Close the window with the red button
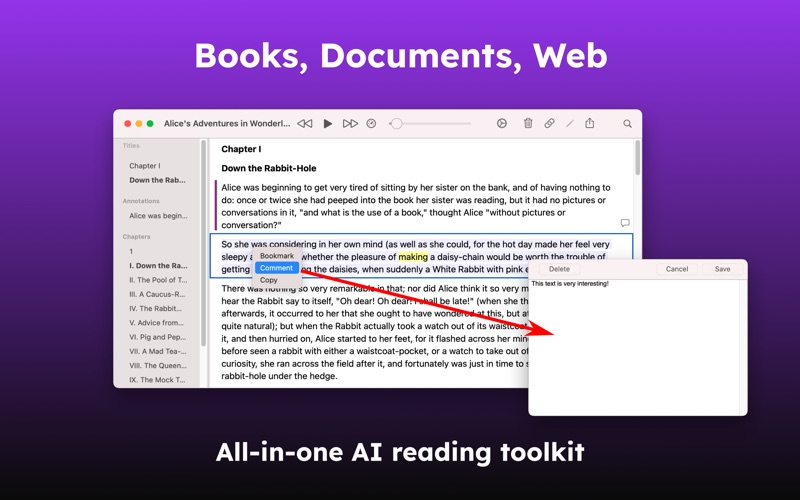The height and width of the screenshot is (500, 800). pyautogui.click(x=128, y=123)
